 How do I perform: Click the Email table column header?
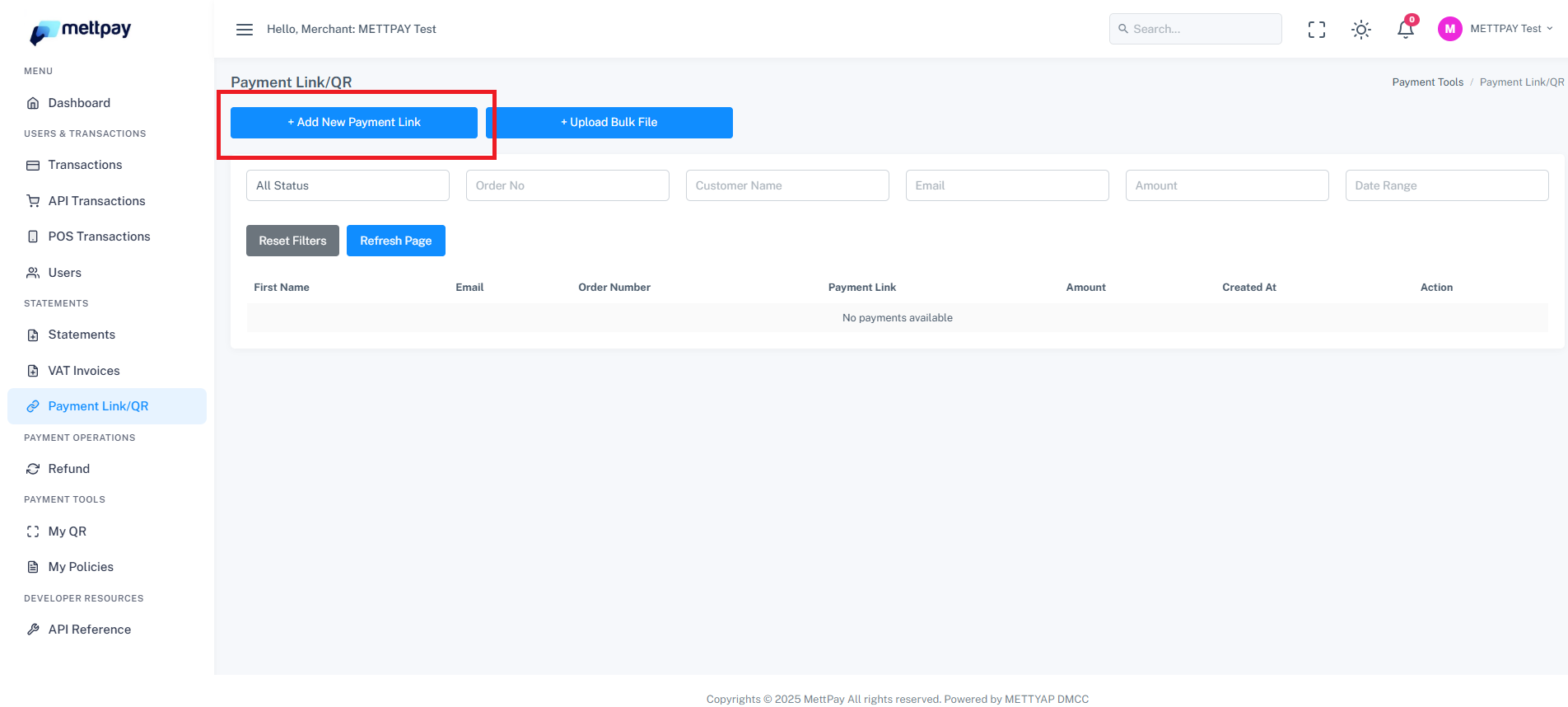pyautogui.click(x=469, y=288)
